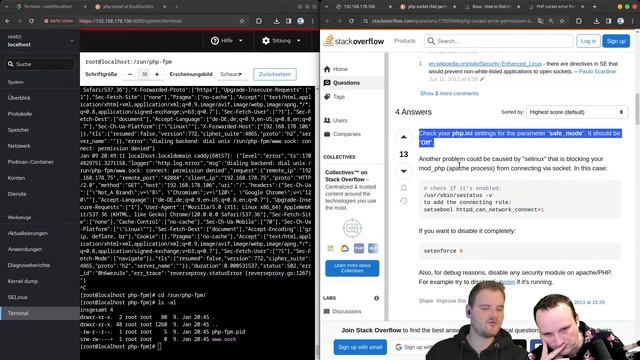Open downloads in the Stack Overflow window
The width and height of the screenshot is (640, 360).
coord(596,21)
